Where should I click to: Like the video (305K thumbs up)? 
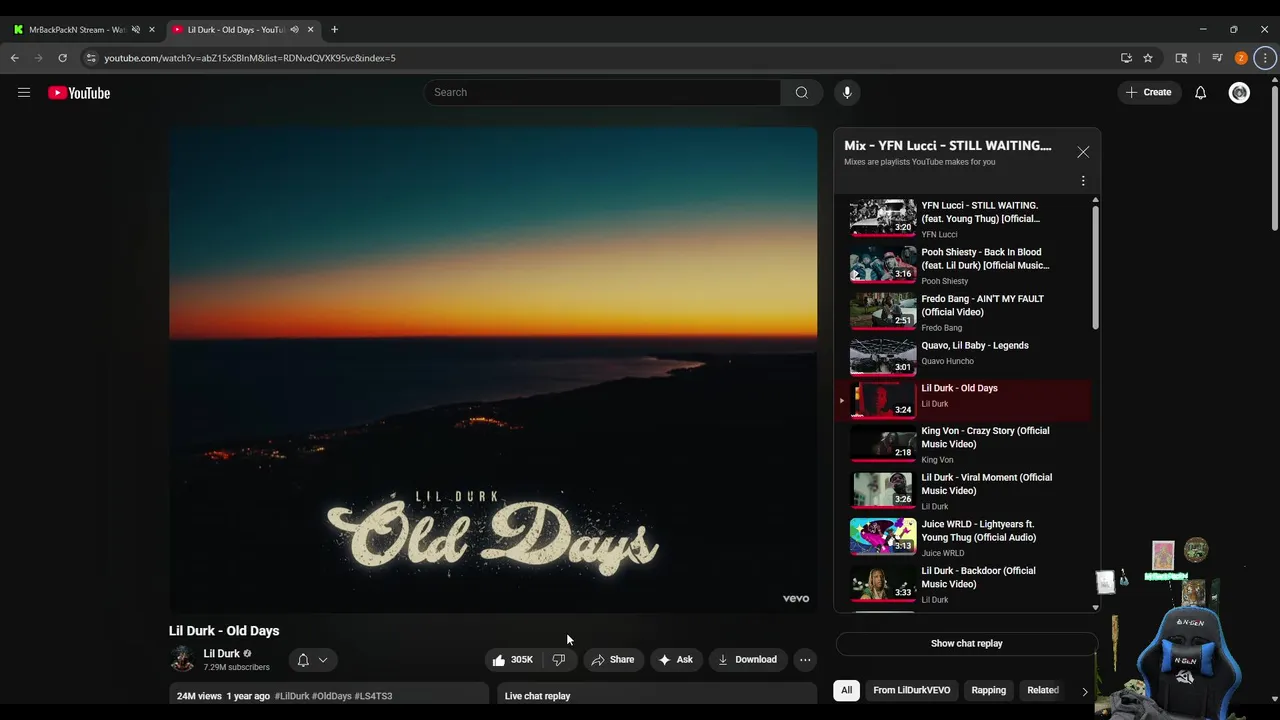[513, 660]
